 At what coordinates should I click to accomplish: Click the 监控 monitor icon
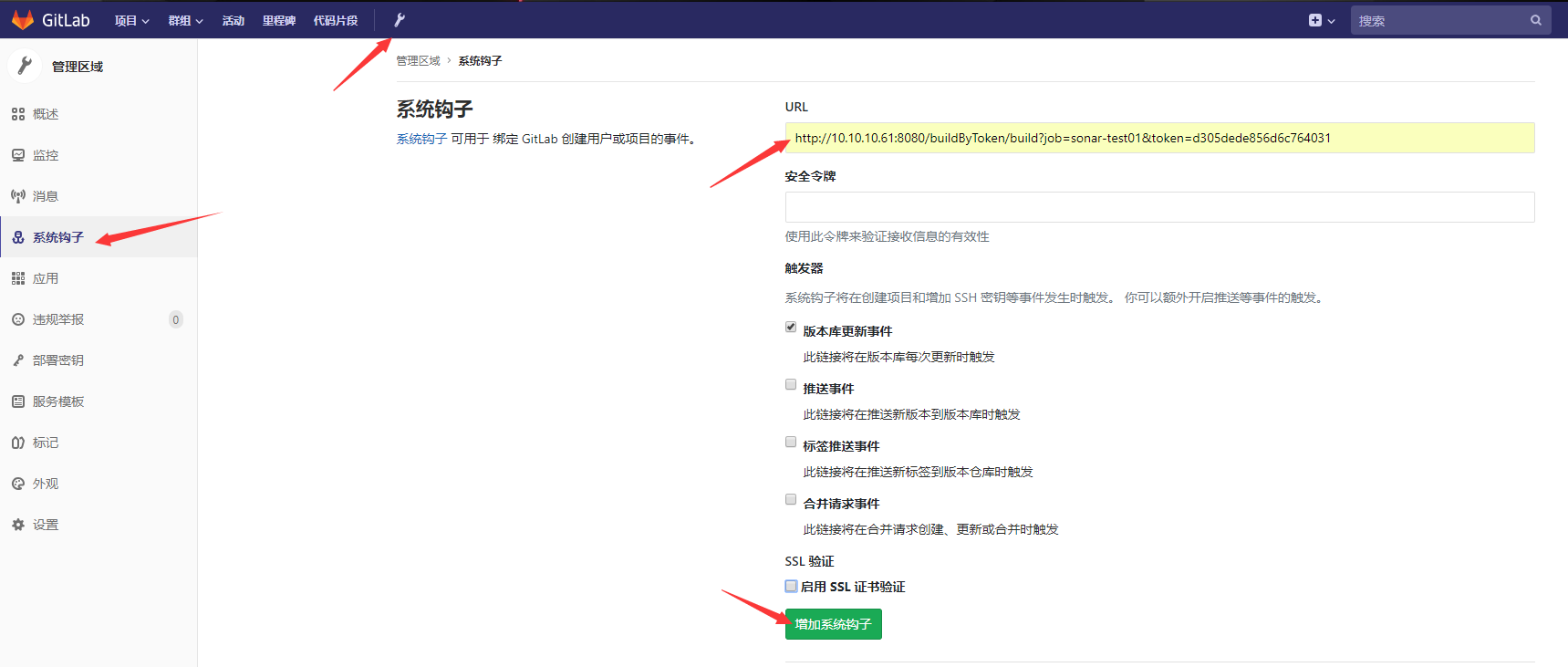tap(18, 155)
